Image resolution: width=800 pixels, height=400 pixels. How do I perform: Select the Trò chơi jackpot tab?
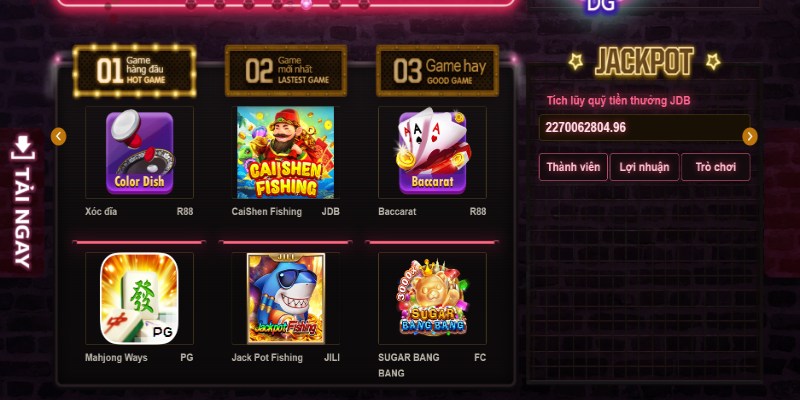716,167
